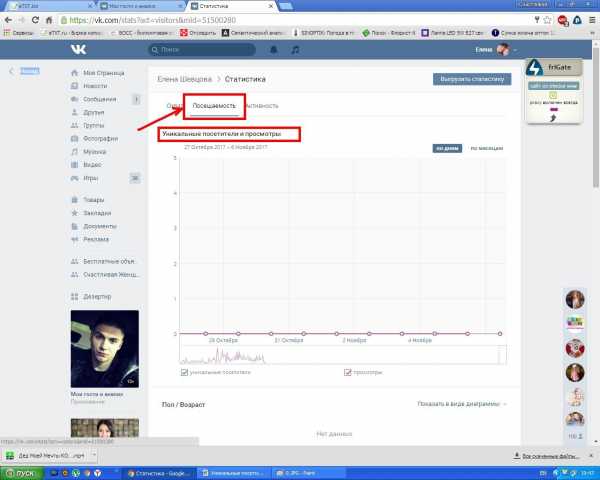Select the по месяцам view toggle

click(x=486, y=148)
